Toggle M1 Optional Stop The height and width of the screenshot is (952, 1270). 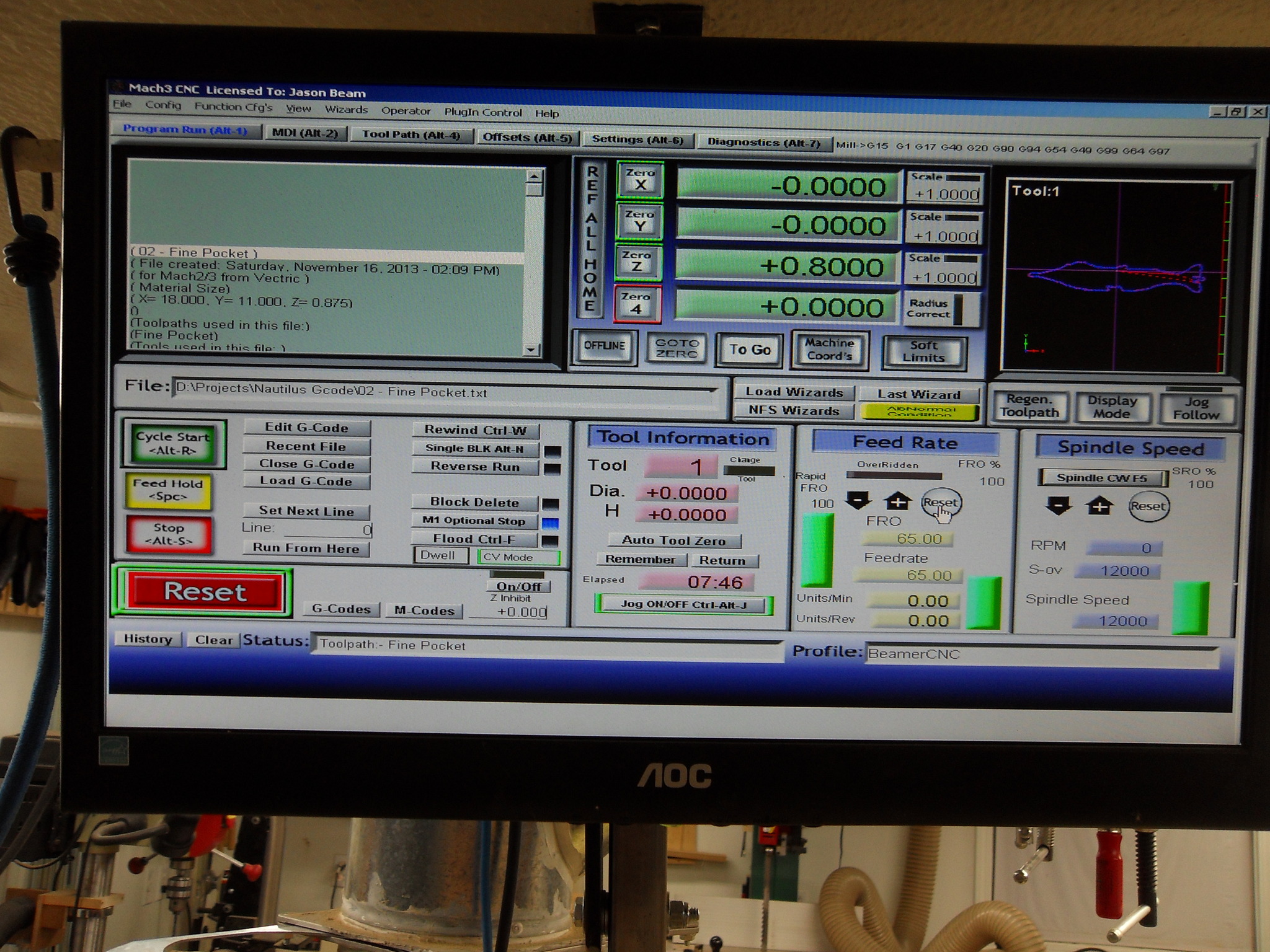[x=474, y=521]
